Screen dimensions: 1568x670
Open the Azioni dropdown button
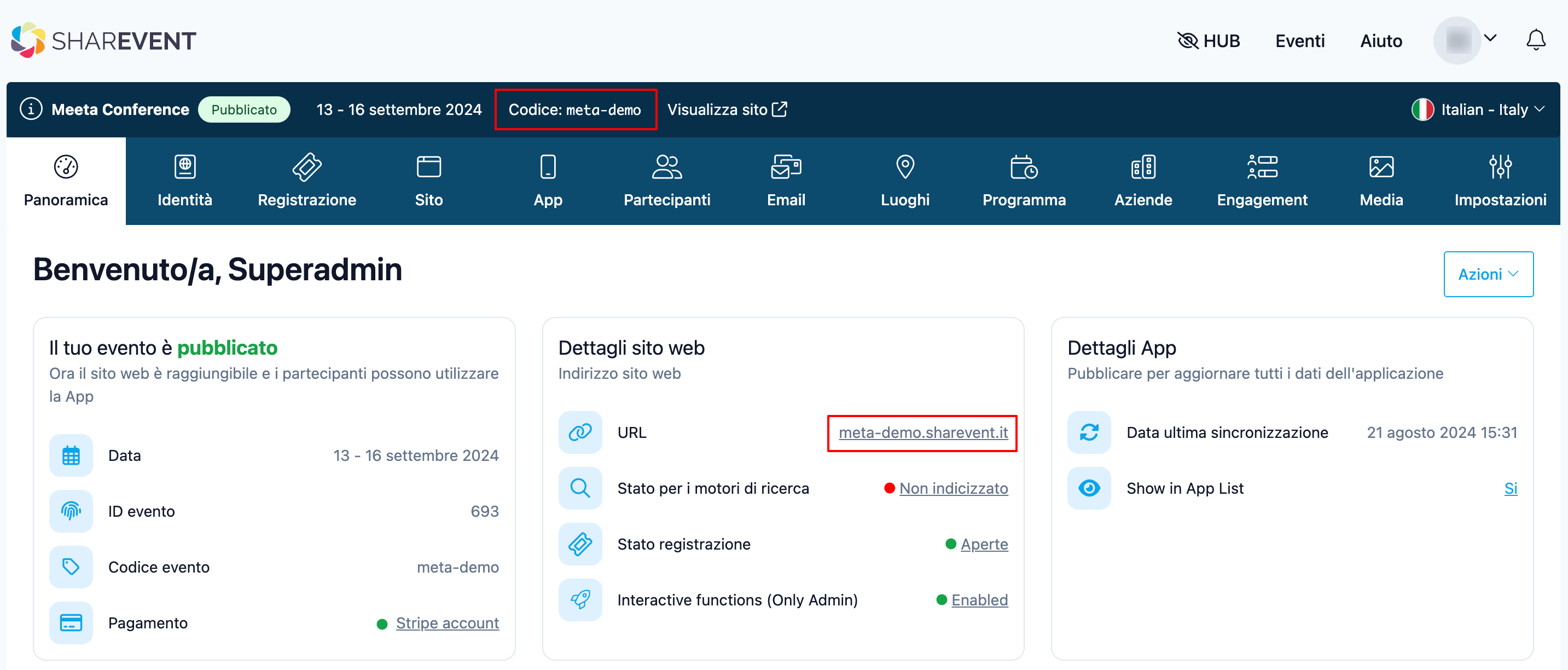1488,274
